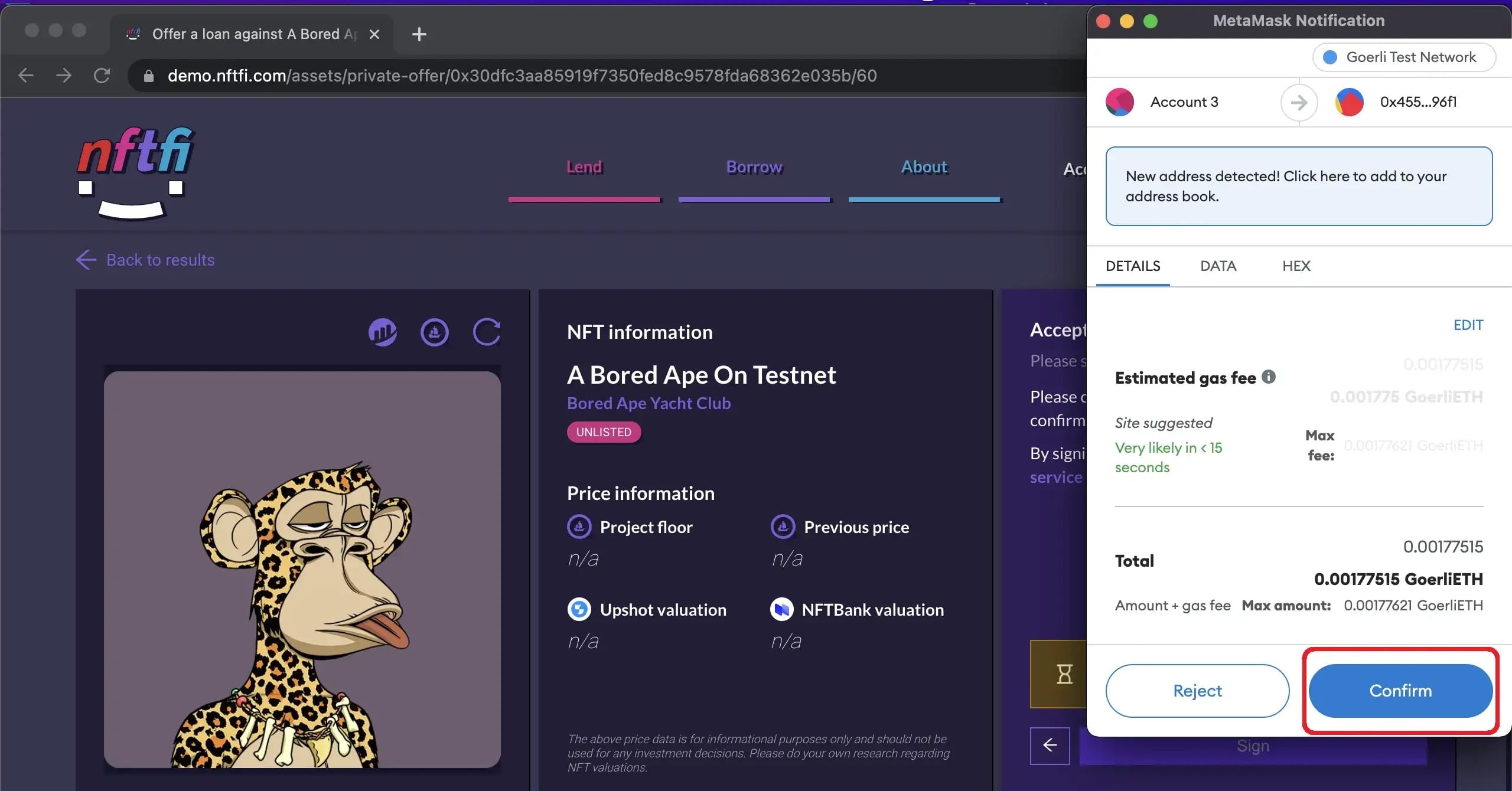This screenshot has width=1512, height=791.
Task: Click NFTBank valuation icon
Action: click(782, 609)
